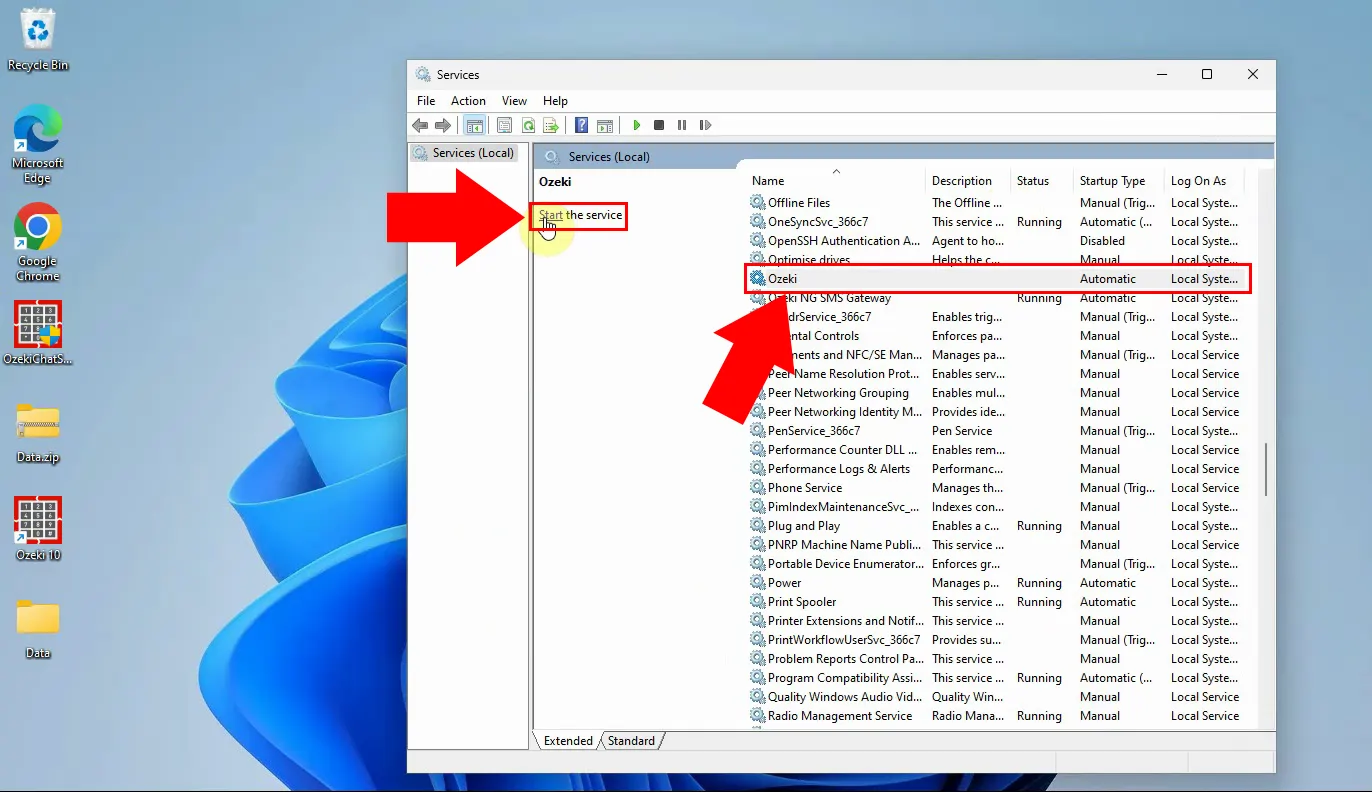Select the Data folder on the desktop
Image resolution: width=1372 pixels, height=792 pixels.
(38, 628)
